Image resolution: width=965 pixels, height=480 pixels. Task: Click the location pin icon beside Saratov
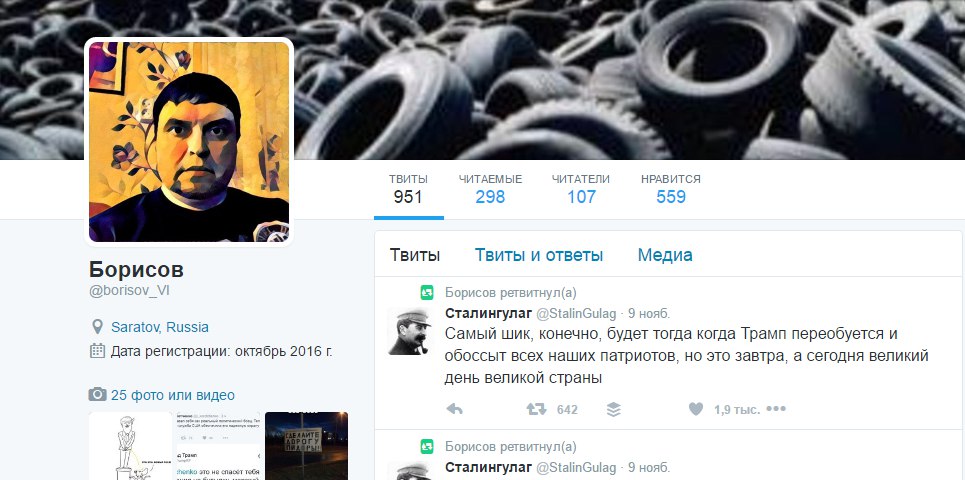coord(97,327)
